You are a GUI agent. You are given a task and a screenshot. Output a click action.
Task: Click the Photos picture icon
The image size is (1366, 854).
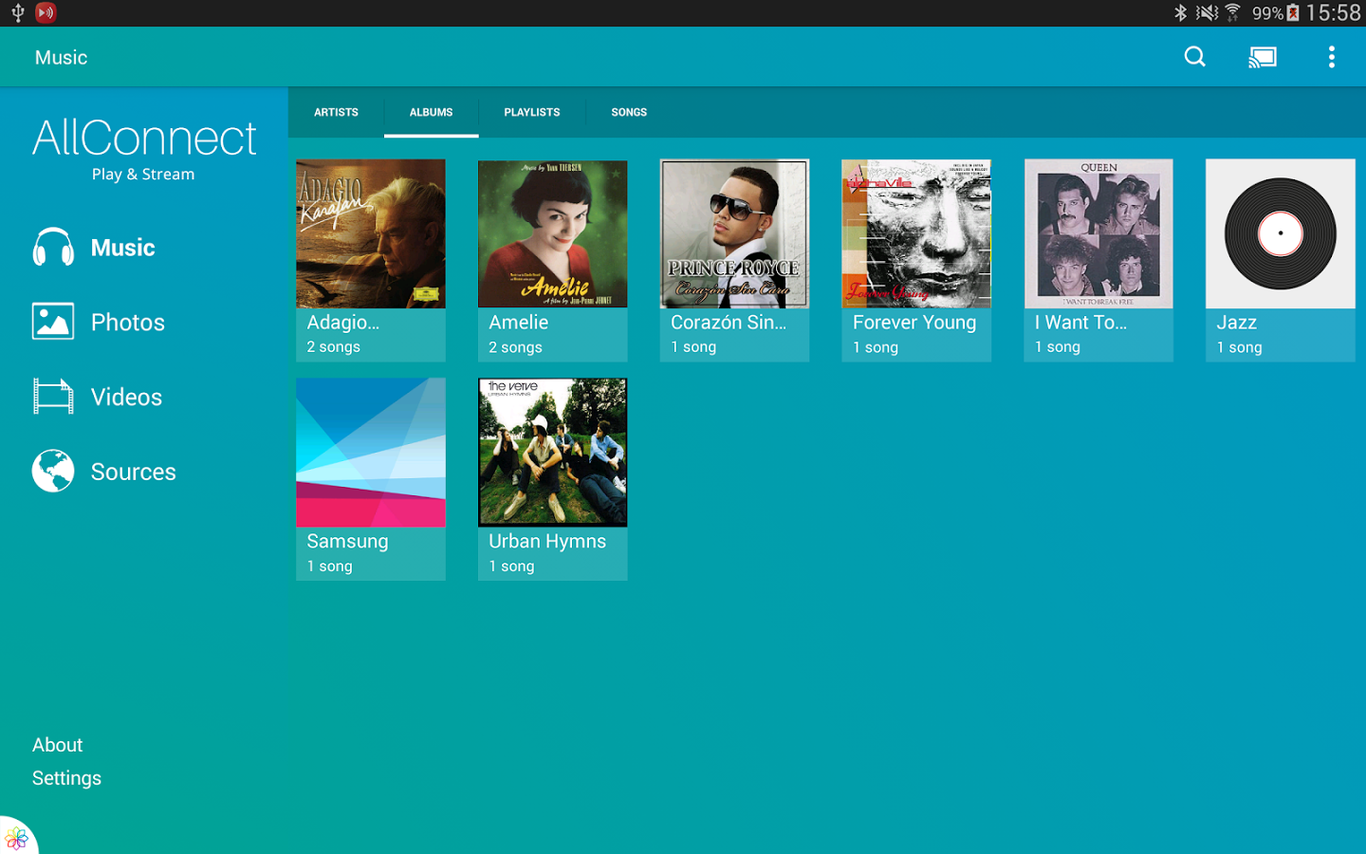point(53,322)
